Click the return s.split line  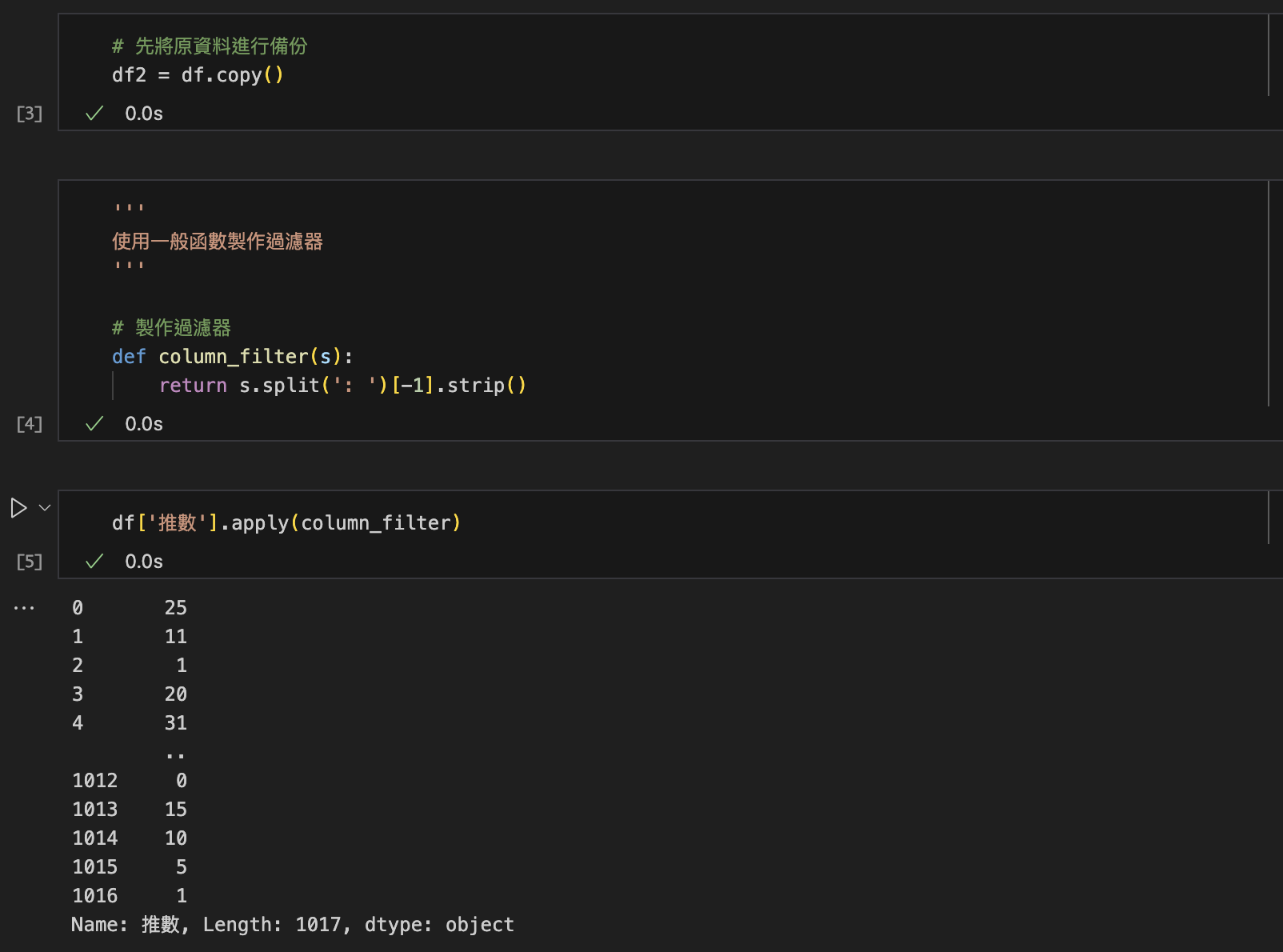342,386
